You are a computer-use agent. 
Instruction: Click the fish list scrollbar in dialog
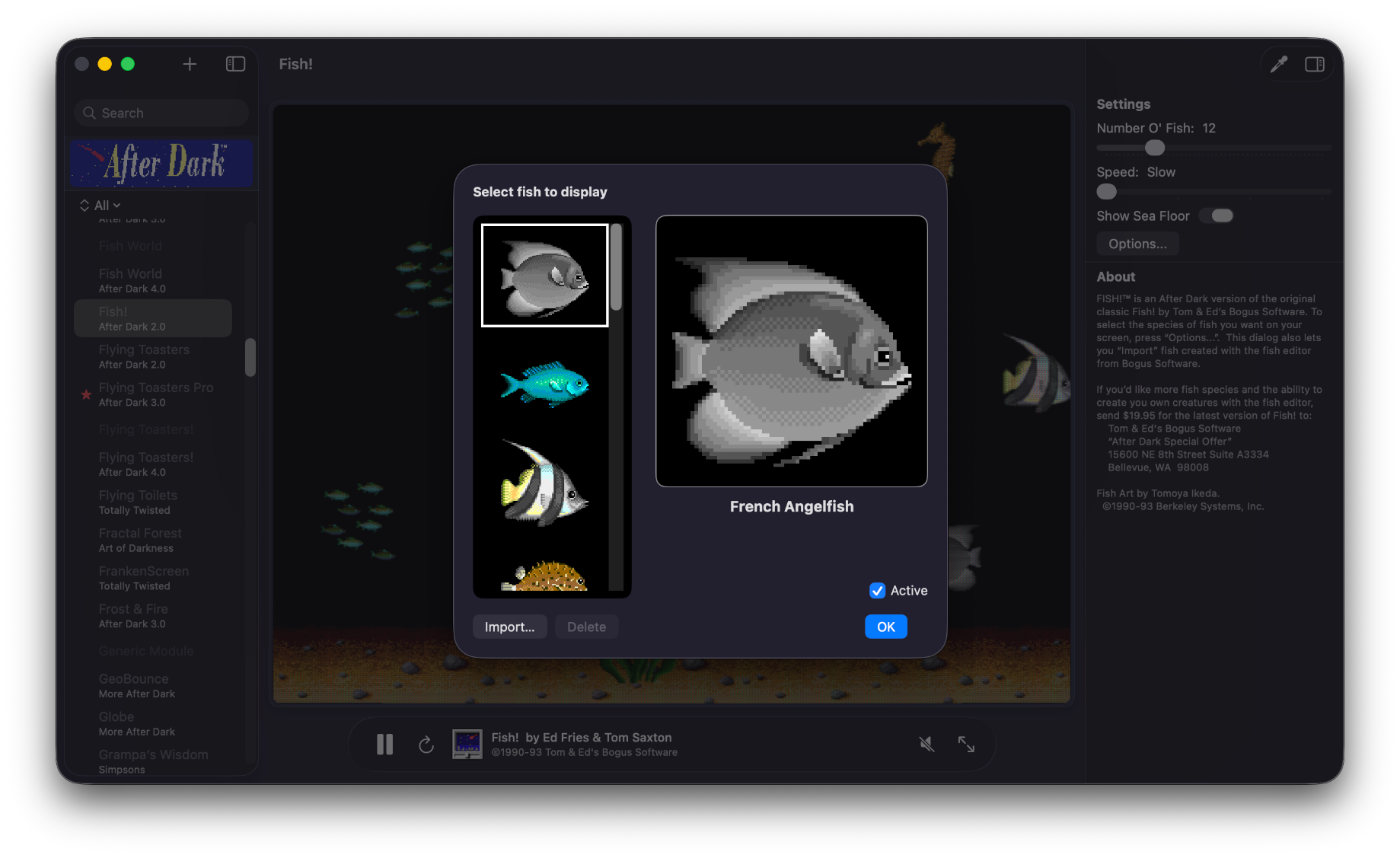616,267
